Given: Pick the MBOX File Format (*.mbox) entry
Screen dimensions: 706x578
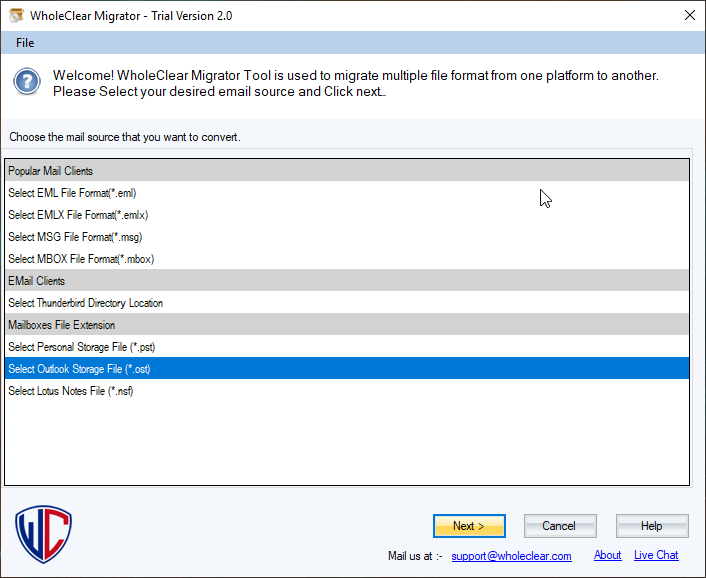Looking at the screenshot, I should pyautogui.click(x=81, y=259).
